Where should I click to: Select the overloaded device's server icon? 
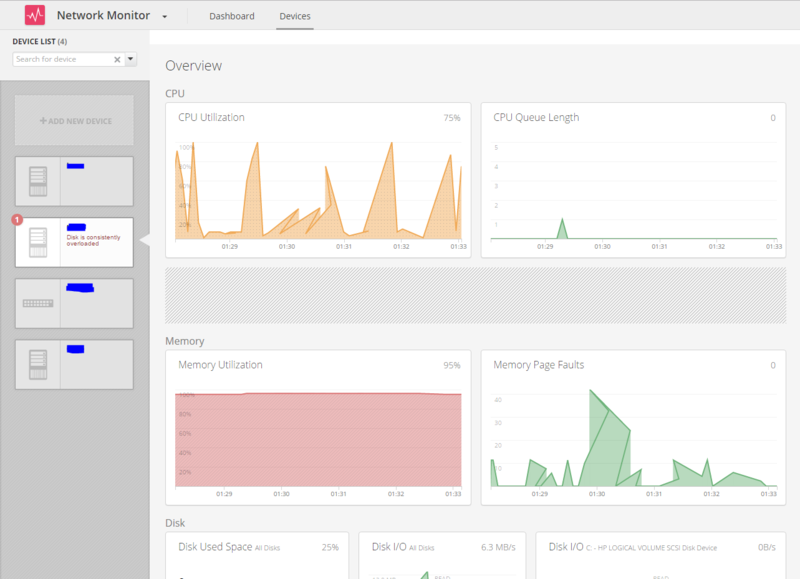click(38, 243)
